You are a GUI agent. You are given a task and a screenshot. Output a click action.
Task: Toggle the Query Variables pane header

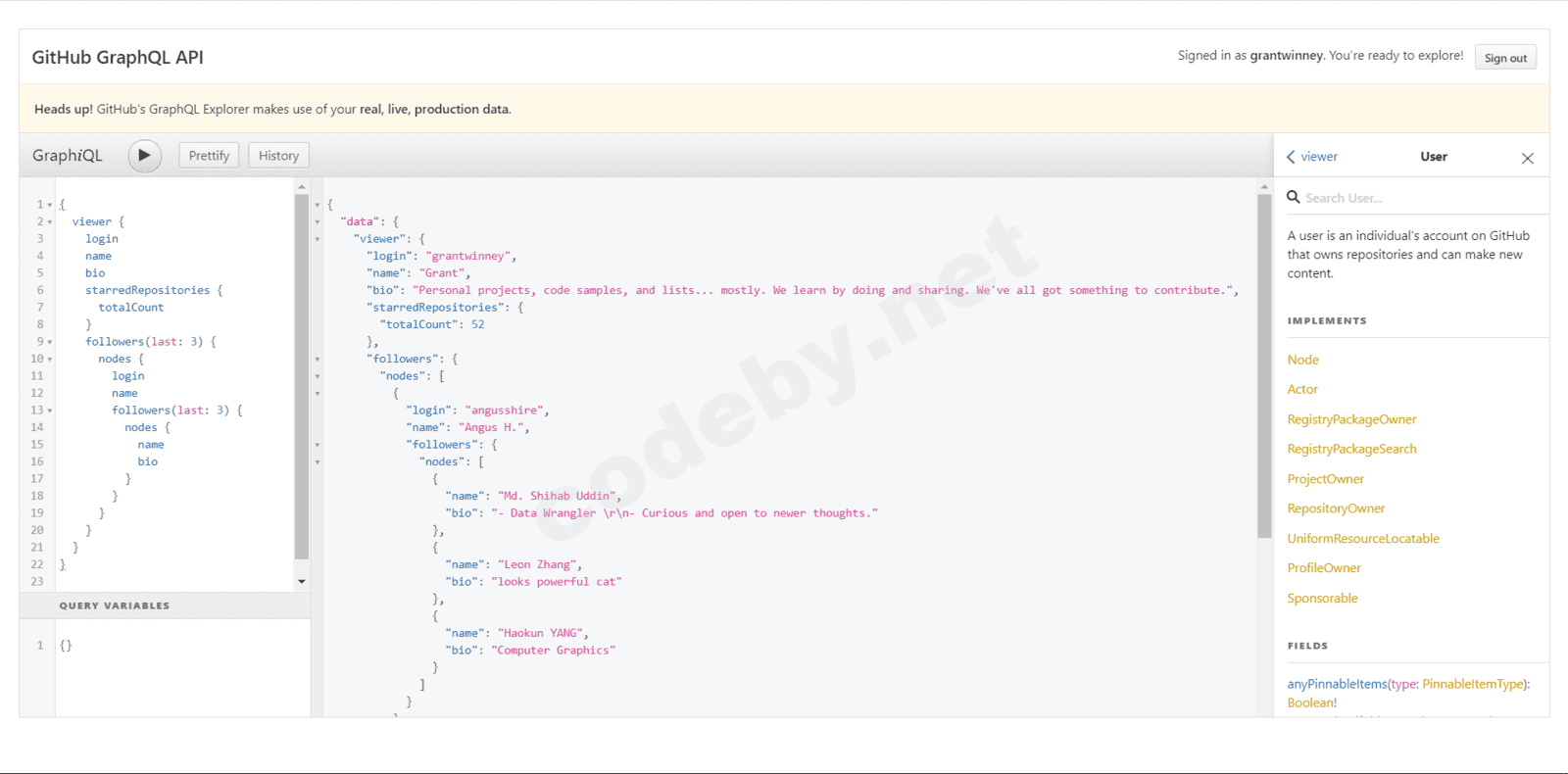click(165, 605)
